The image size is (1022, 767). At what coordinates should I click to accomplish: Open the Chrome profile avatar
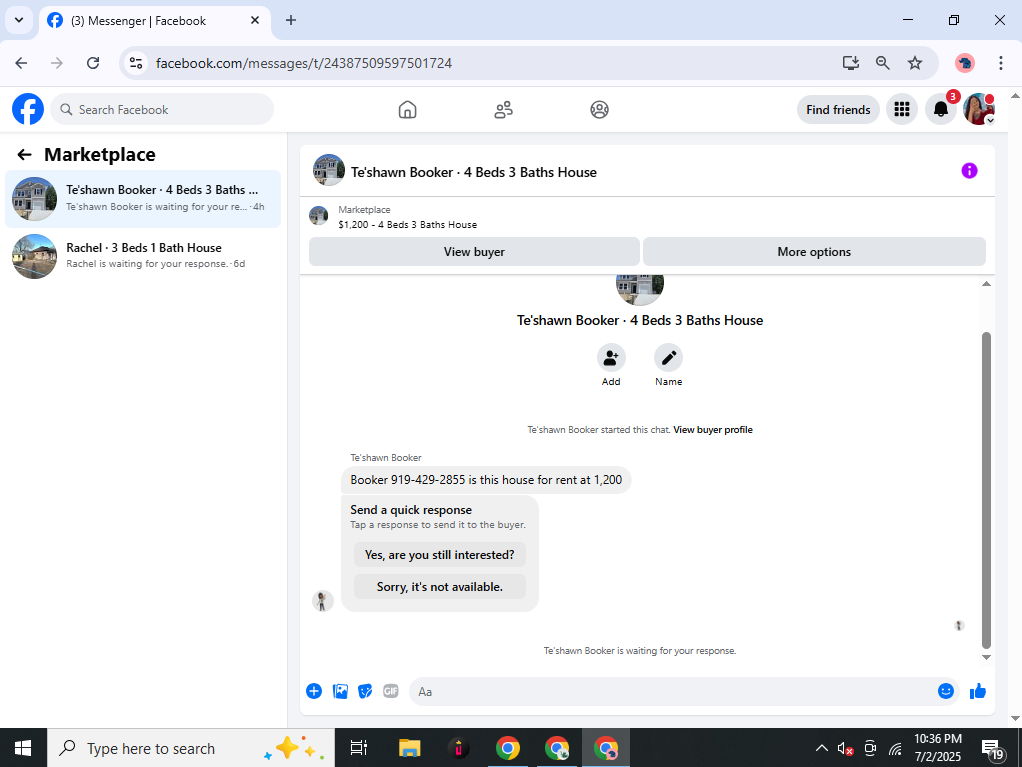tap(965, 63)
